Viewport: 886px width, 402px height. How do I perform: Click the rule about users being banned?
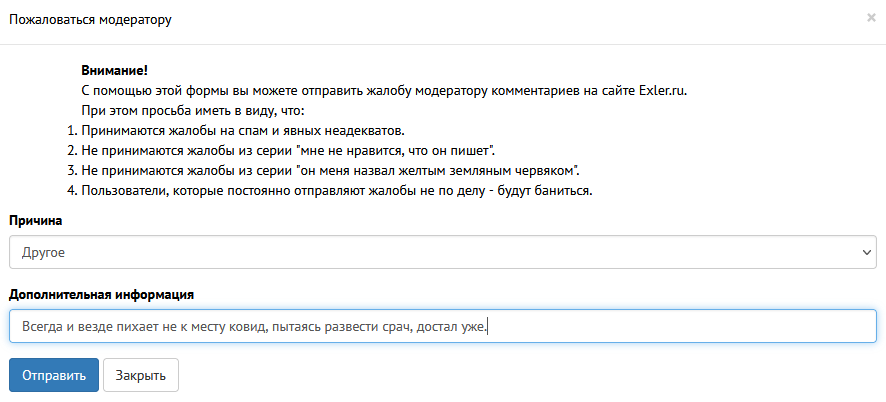pos(337,191)
